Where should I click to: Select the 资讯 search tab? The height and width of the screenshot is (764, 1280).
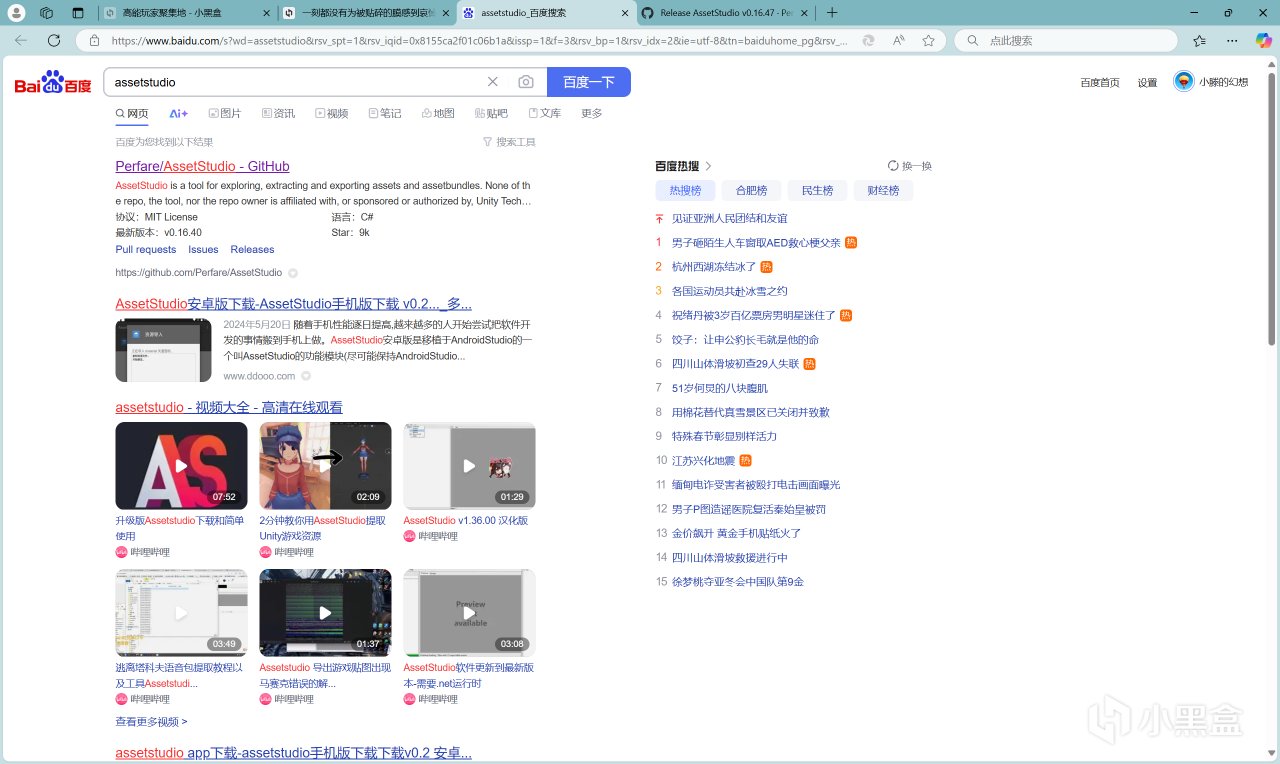279,114
